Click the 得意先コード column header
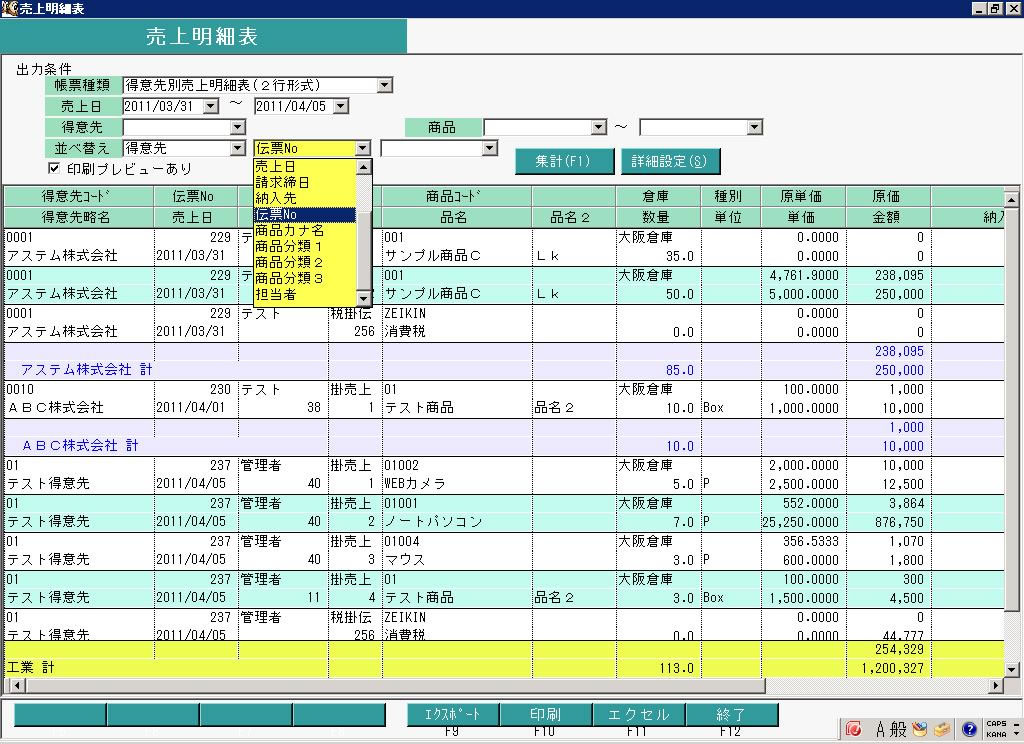The height and width of the screenshot is (744, 1024). 78,196
